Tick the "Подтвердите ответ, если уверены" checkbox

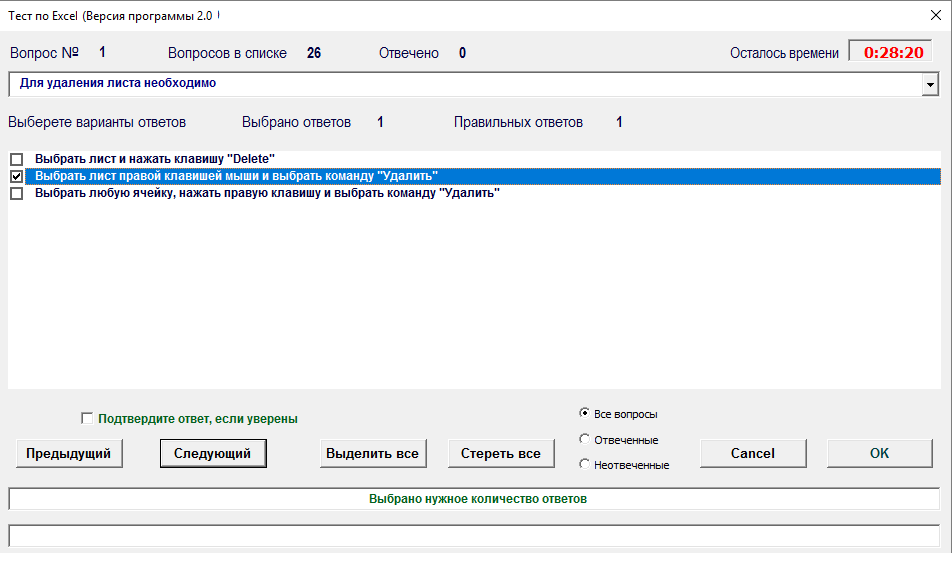(87, 419)
